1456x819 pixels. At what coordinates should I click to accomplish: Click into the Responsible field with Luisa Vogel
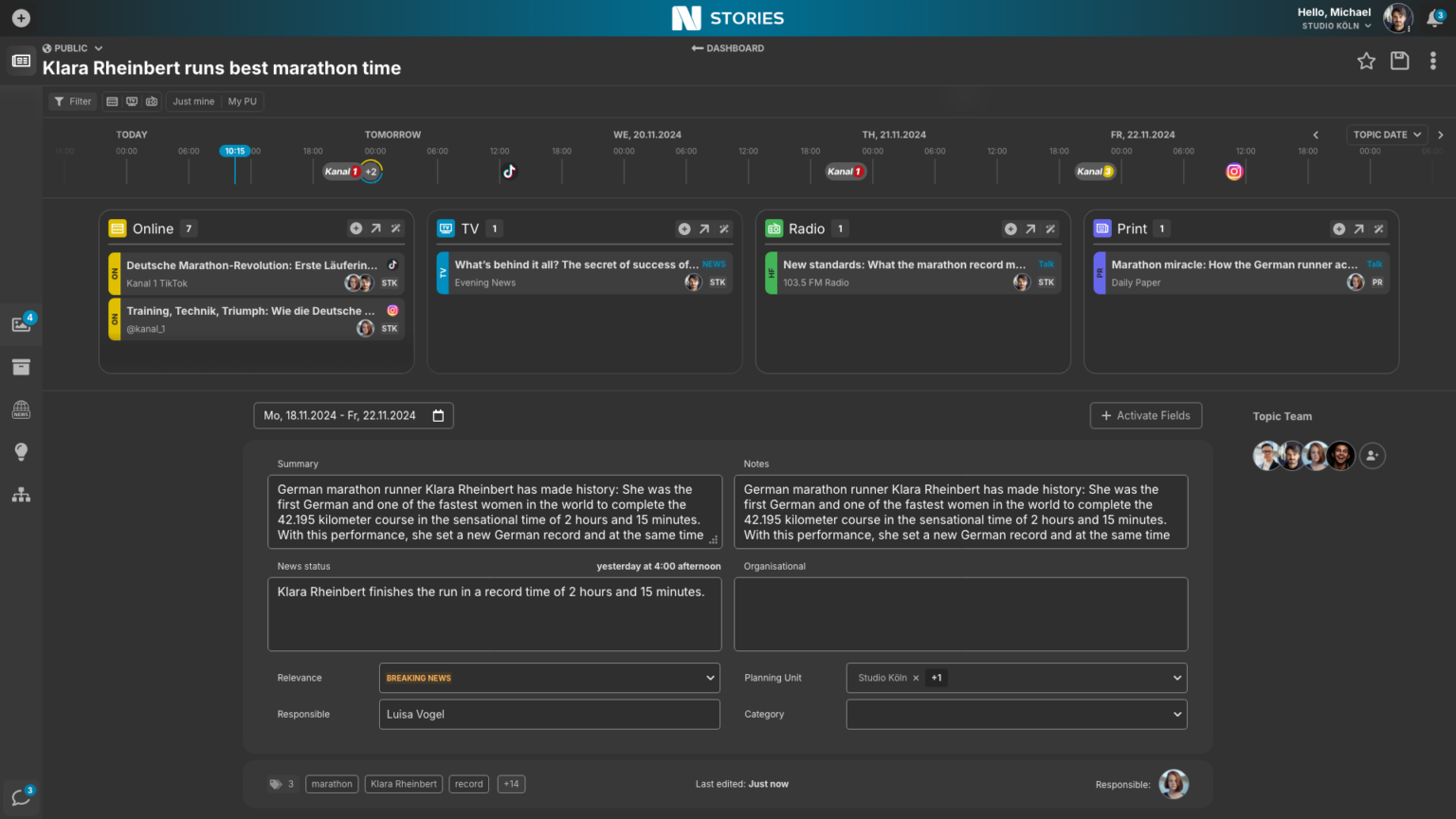pyautogui.click(x=550, y=715)
